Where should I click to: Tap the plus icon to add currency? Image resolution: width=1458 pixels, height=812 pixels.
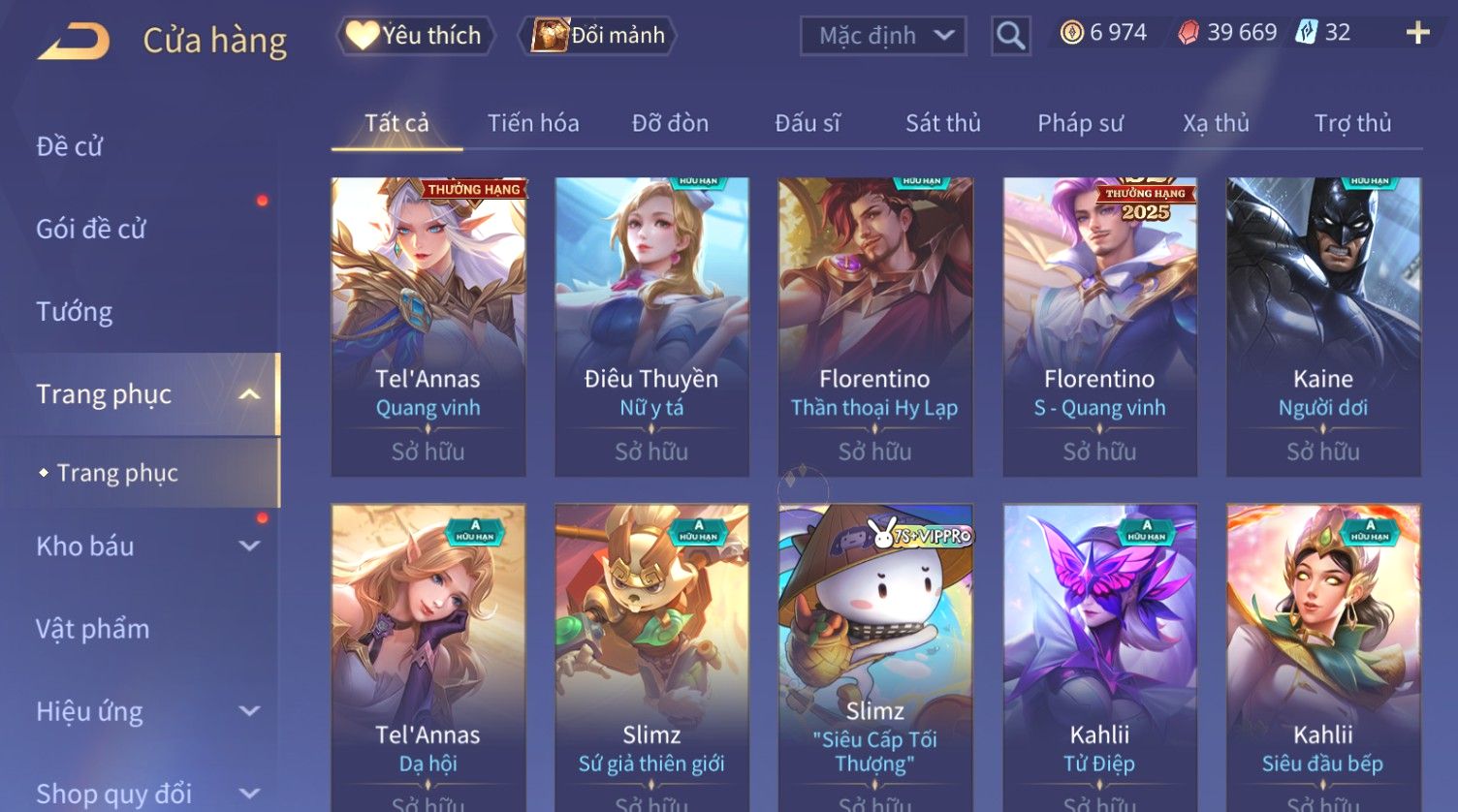1417,33
